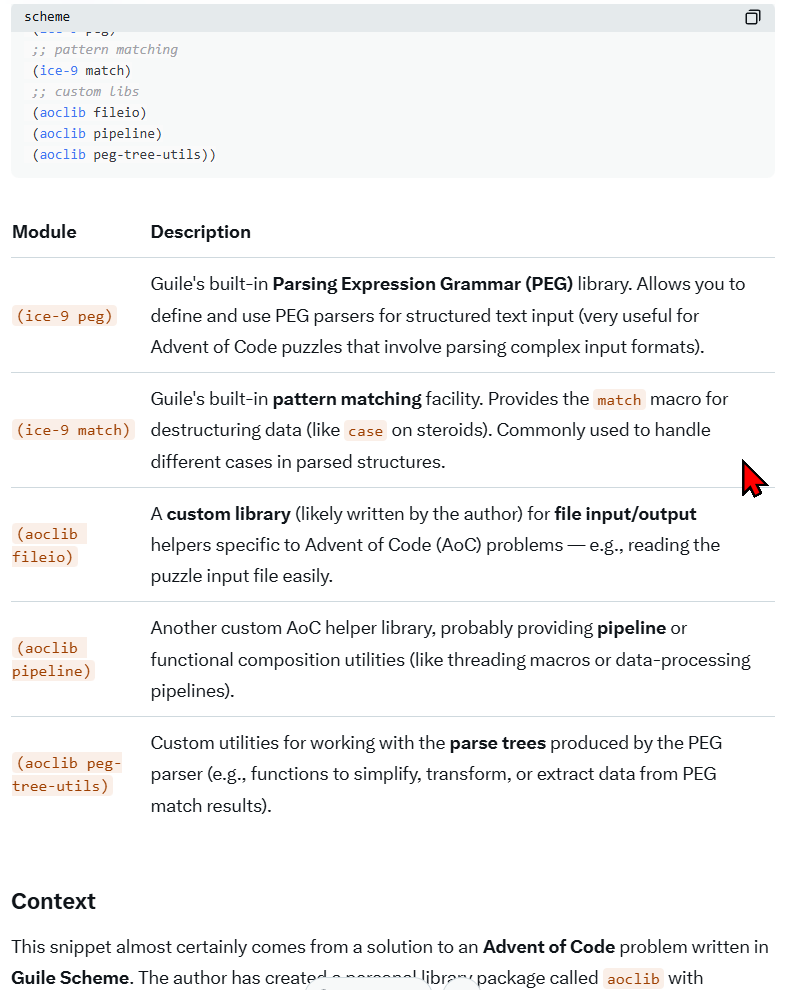Click the (ice-9 match) code line
Image resolution: width=797 pixels, height=990 pixels.
[x=81, y=71]
